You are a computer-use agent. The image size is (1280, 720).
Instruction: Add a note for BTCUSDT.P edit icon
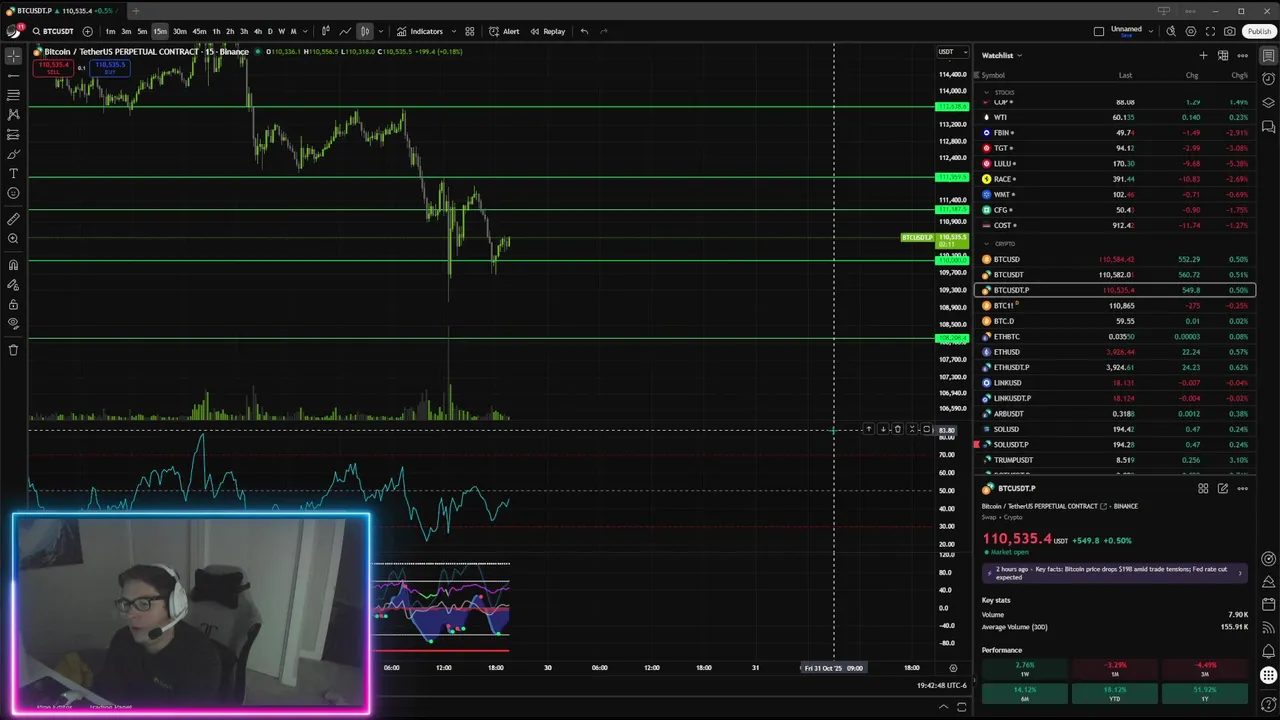1223,489
